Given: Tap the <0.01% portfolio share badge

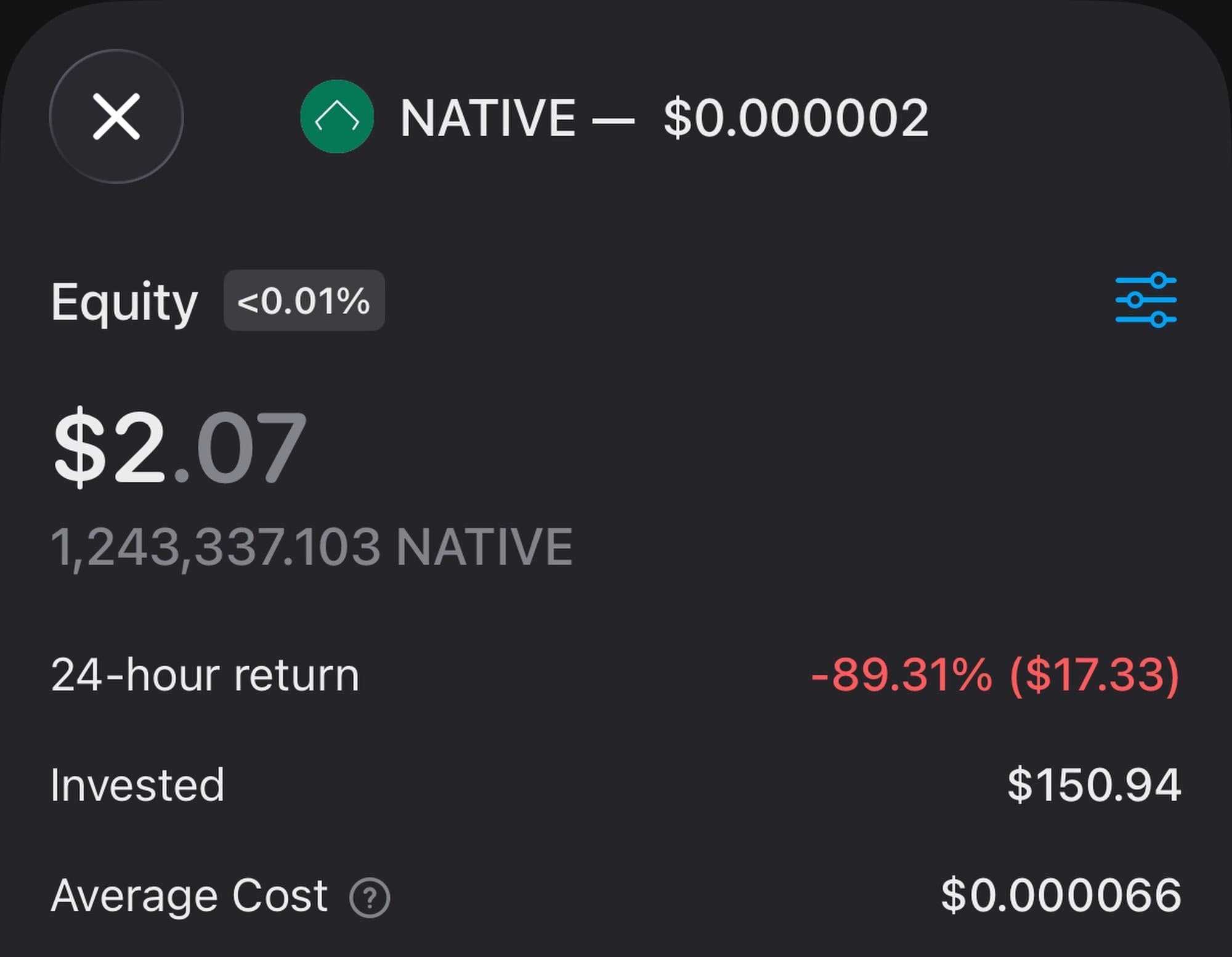Looking at the screenshot, I should [304, 301].
